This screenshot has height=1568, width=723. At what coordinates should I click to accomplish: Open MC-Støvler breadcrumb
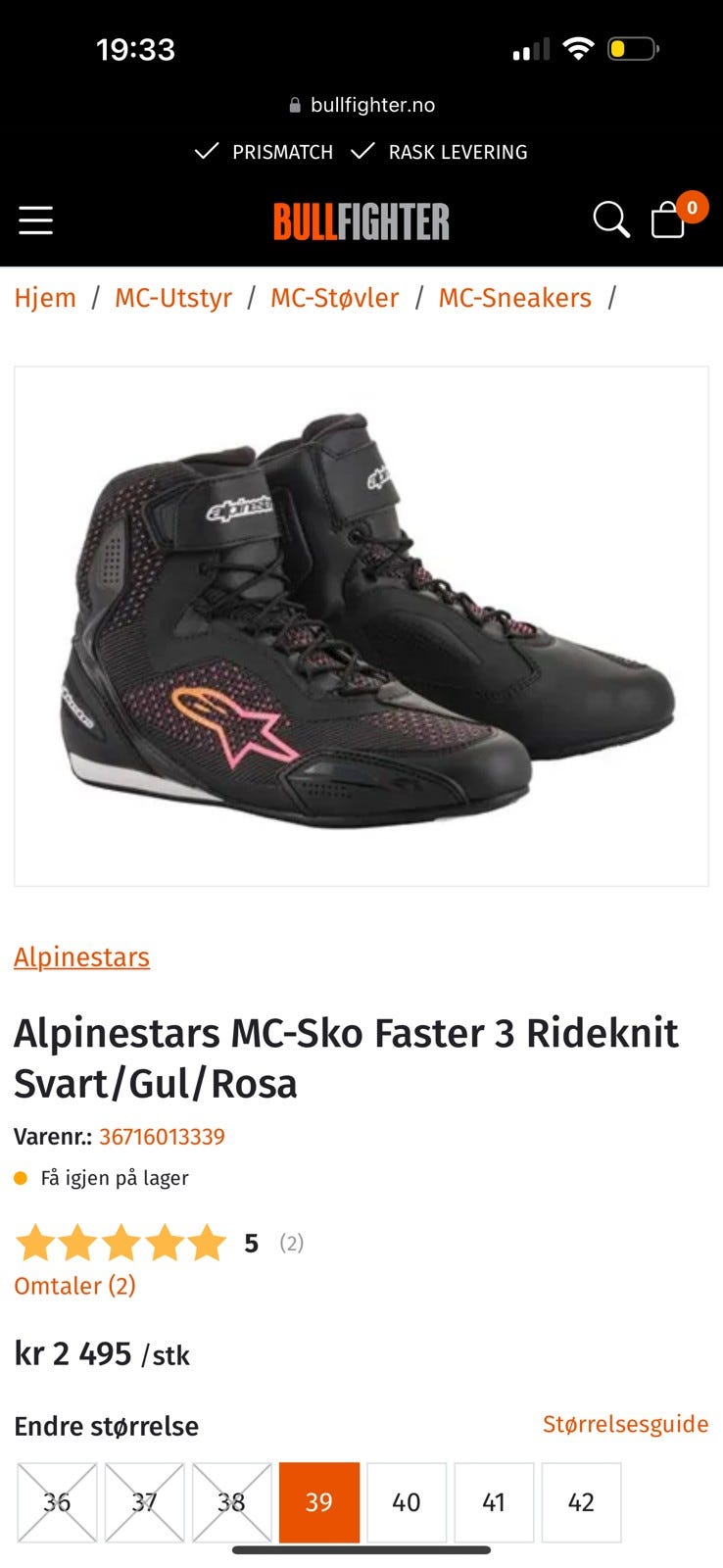click(x=335, y=298)
